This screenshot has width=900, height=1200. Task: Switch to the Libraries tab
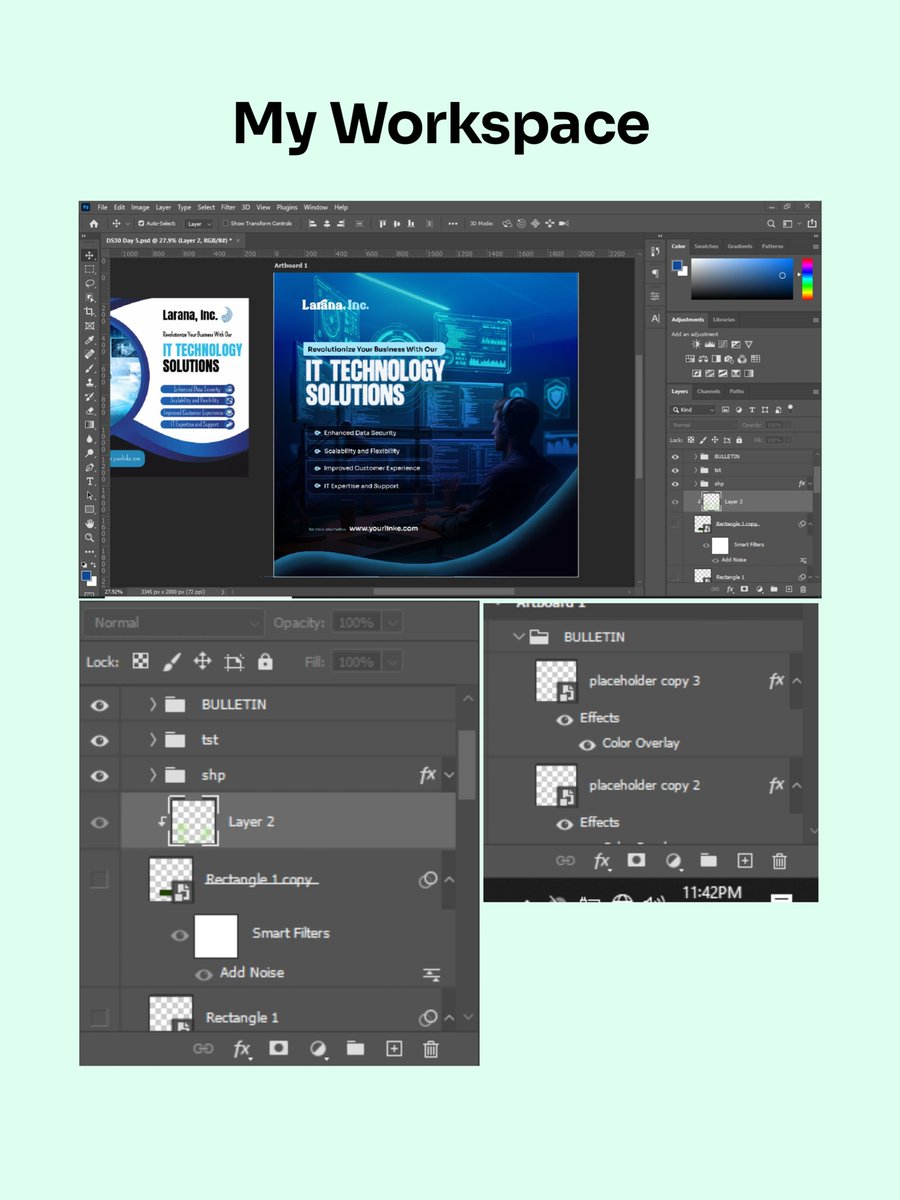point(724,320)
